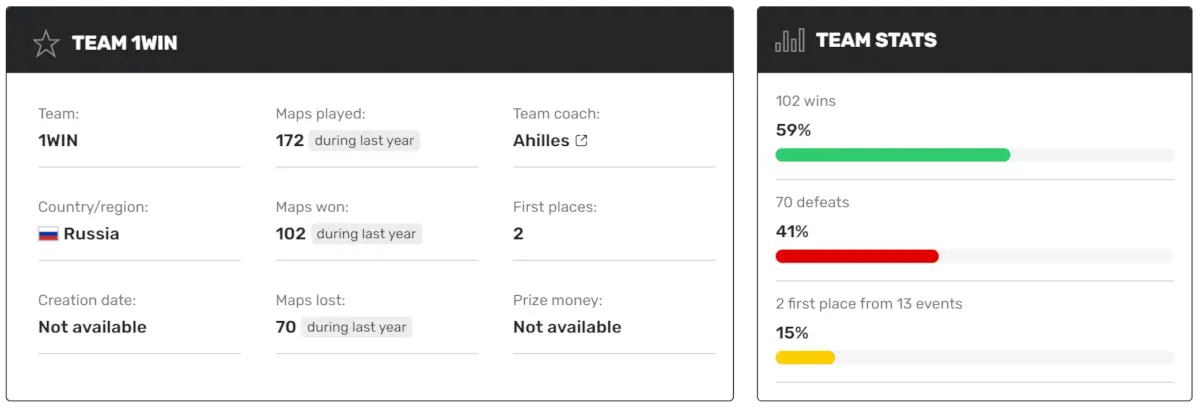Click '2 first place from 13 events' text
1200x410 pixels.
(868, 303)
